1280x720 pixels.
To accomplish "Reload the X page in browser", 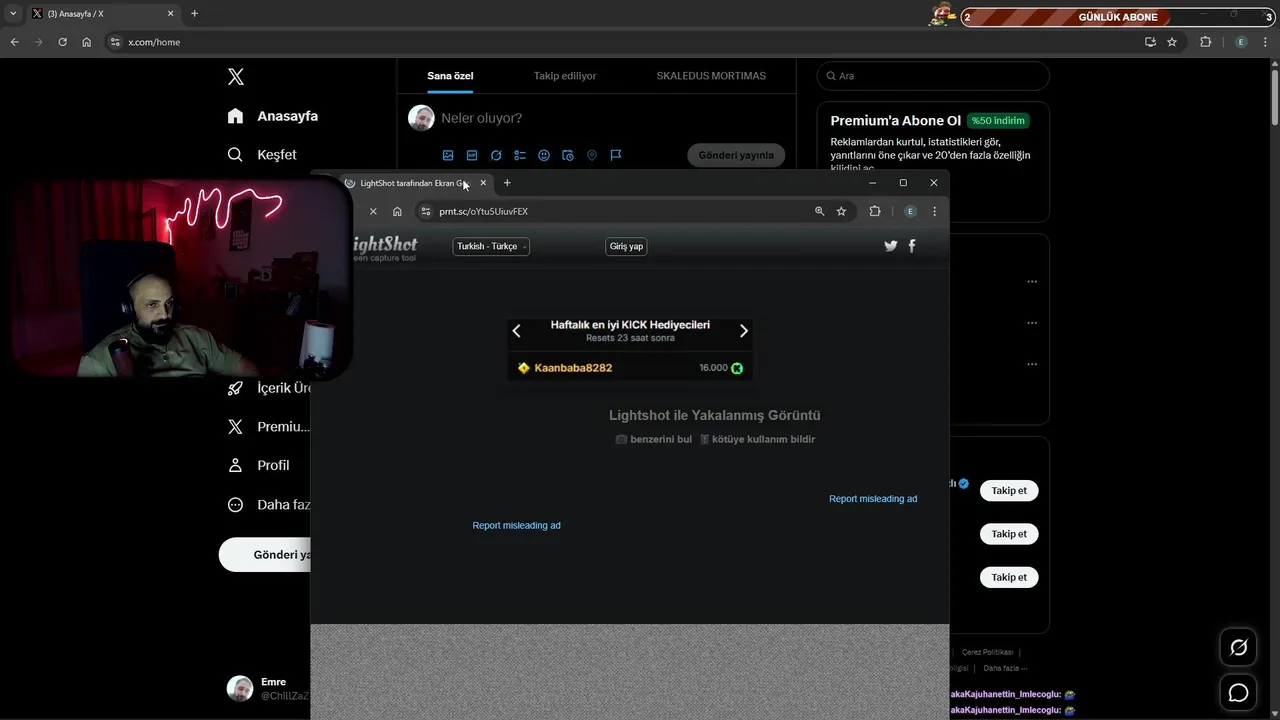I will (x=62, y=42).
